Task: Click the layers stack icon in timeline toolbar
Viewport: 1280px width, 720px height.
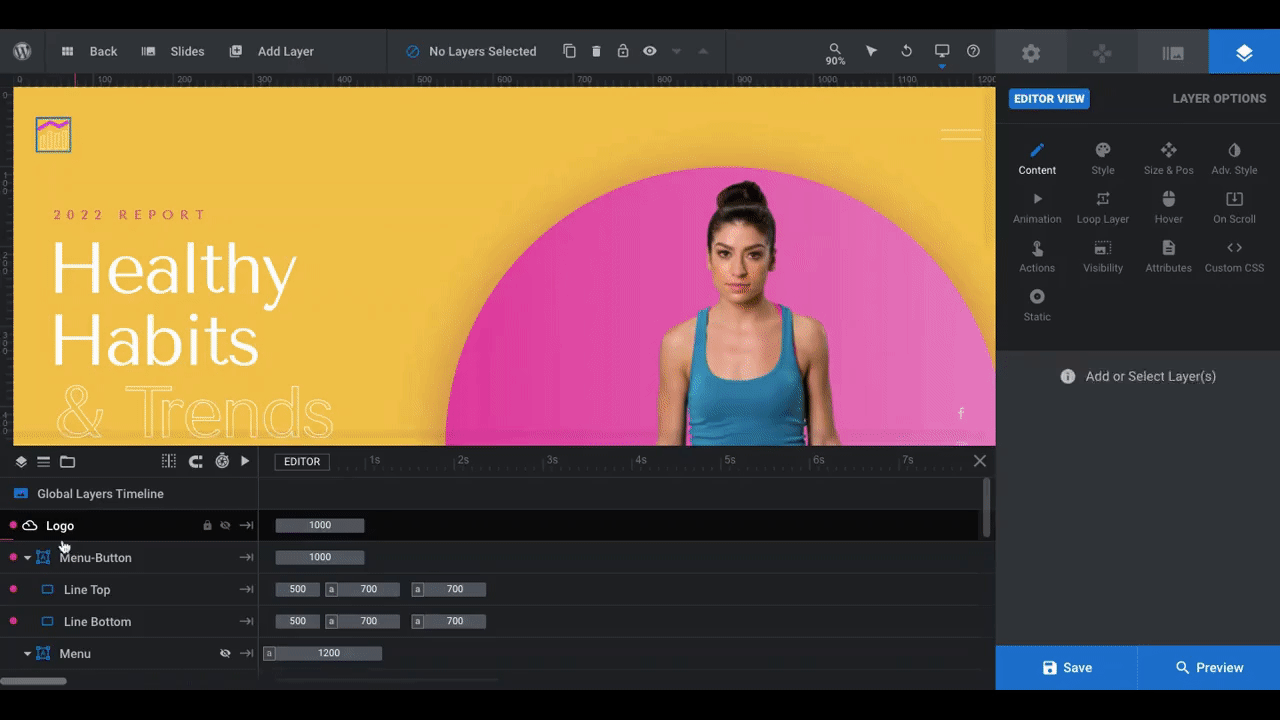Action: 21,462
